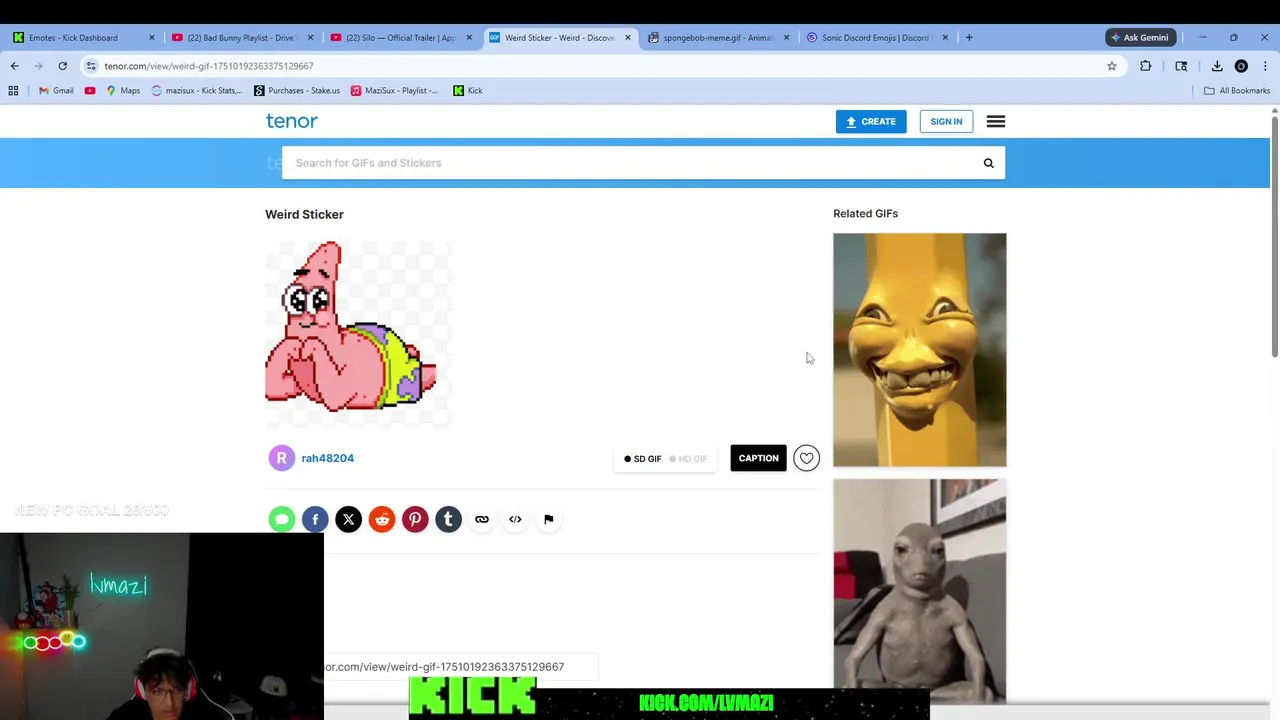Open the grey lizard creature related GIF
Viewport: 1280px width, 720px height.
[920, 591]
